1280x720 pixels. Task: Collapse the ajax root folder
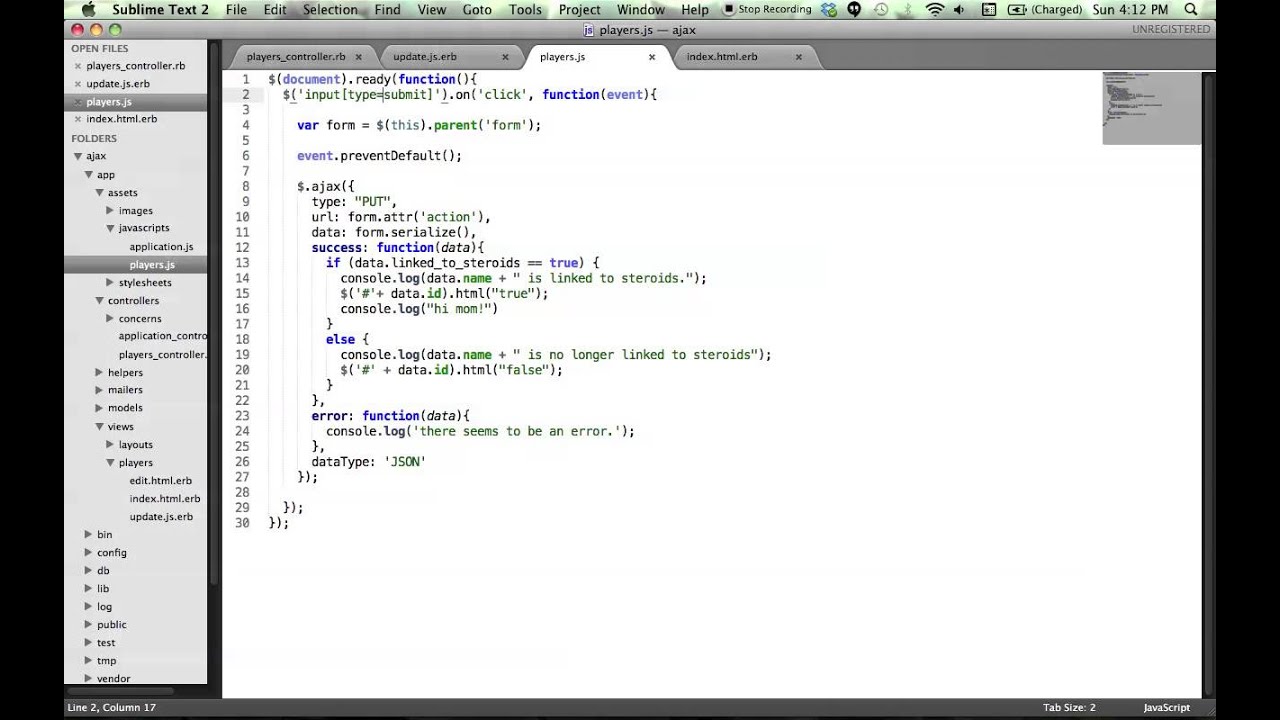[x=78, y=156]
